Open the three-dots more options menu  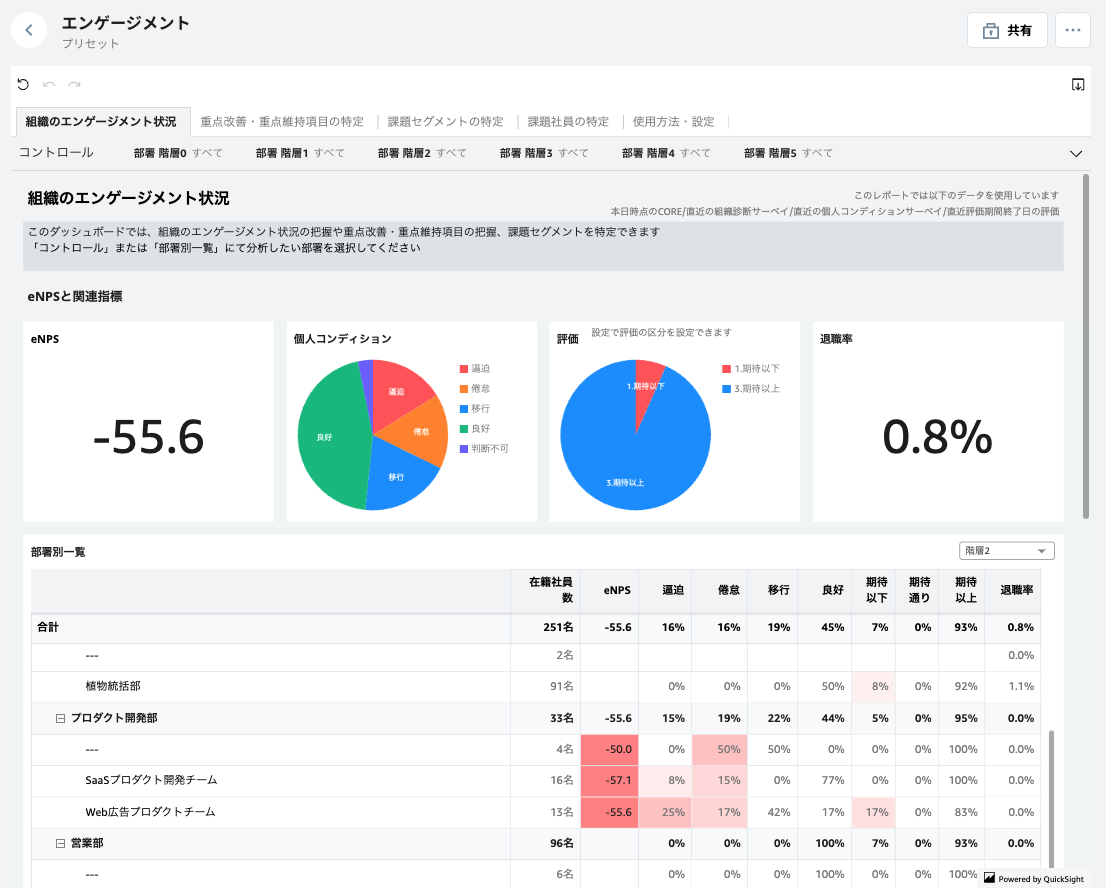[1073, 30]
